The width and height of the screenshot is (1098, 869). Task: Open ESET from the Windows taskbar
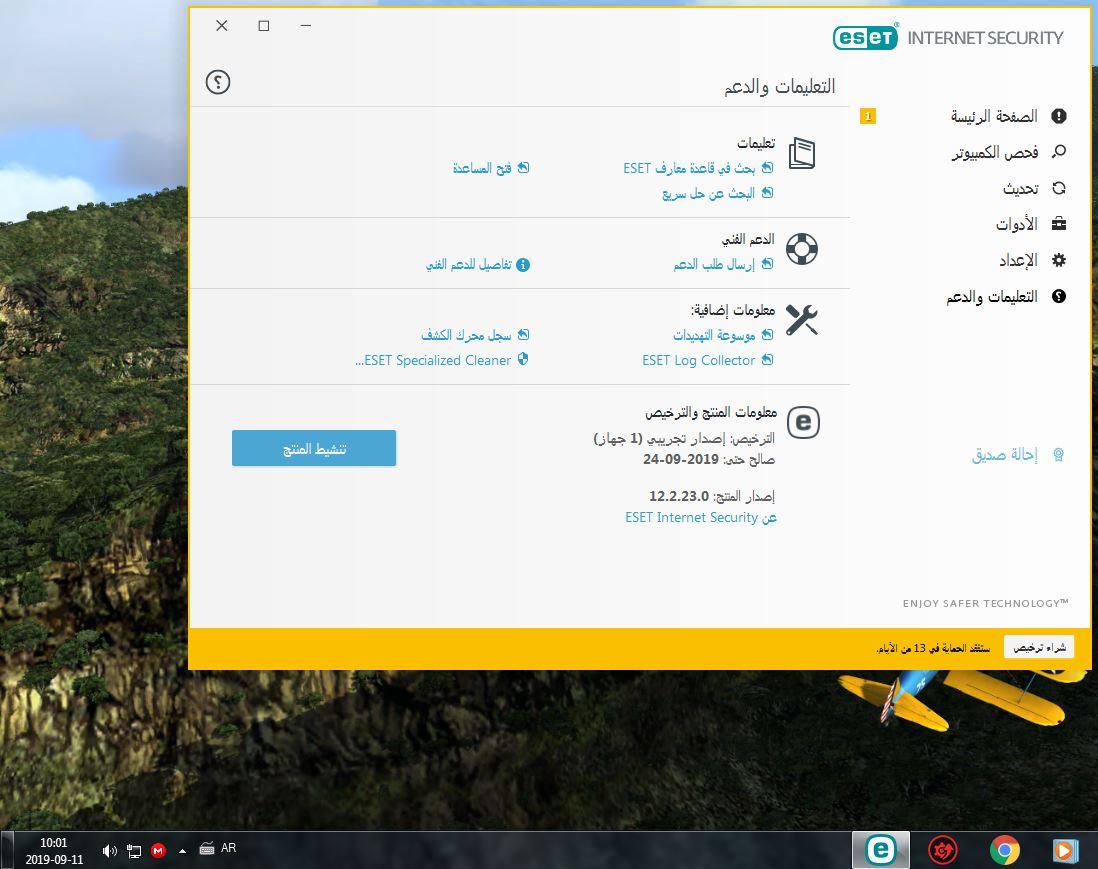[x=880, y=850]
